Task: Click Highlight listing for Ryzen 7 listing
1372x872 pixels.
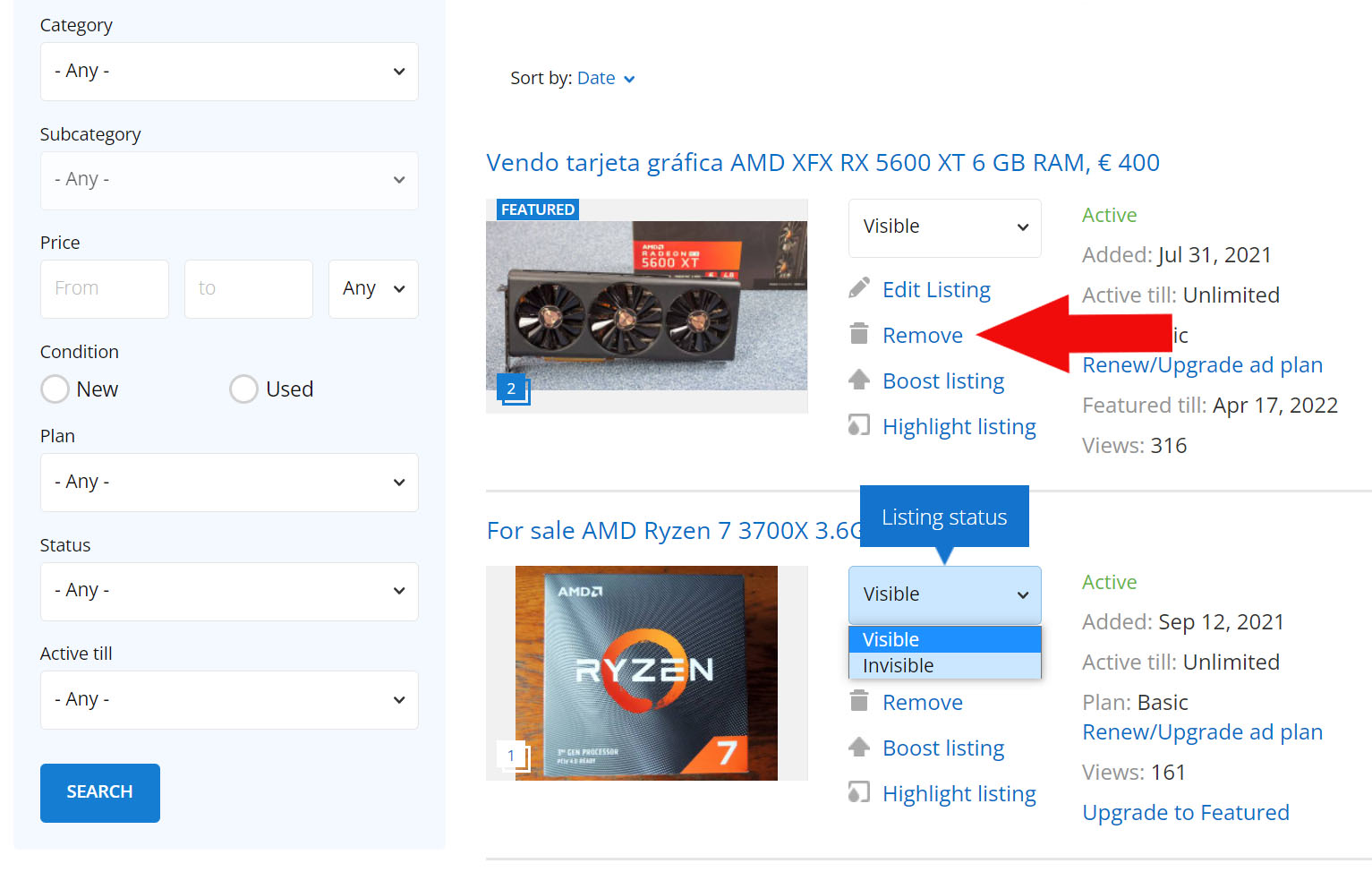Action: click(959, 793)
